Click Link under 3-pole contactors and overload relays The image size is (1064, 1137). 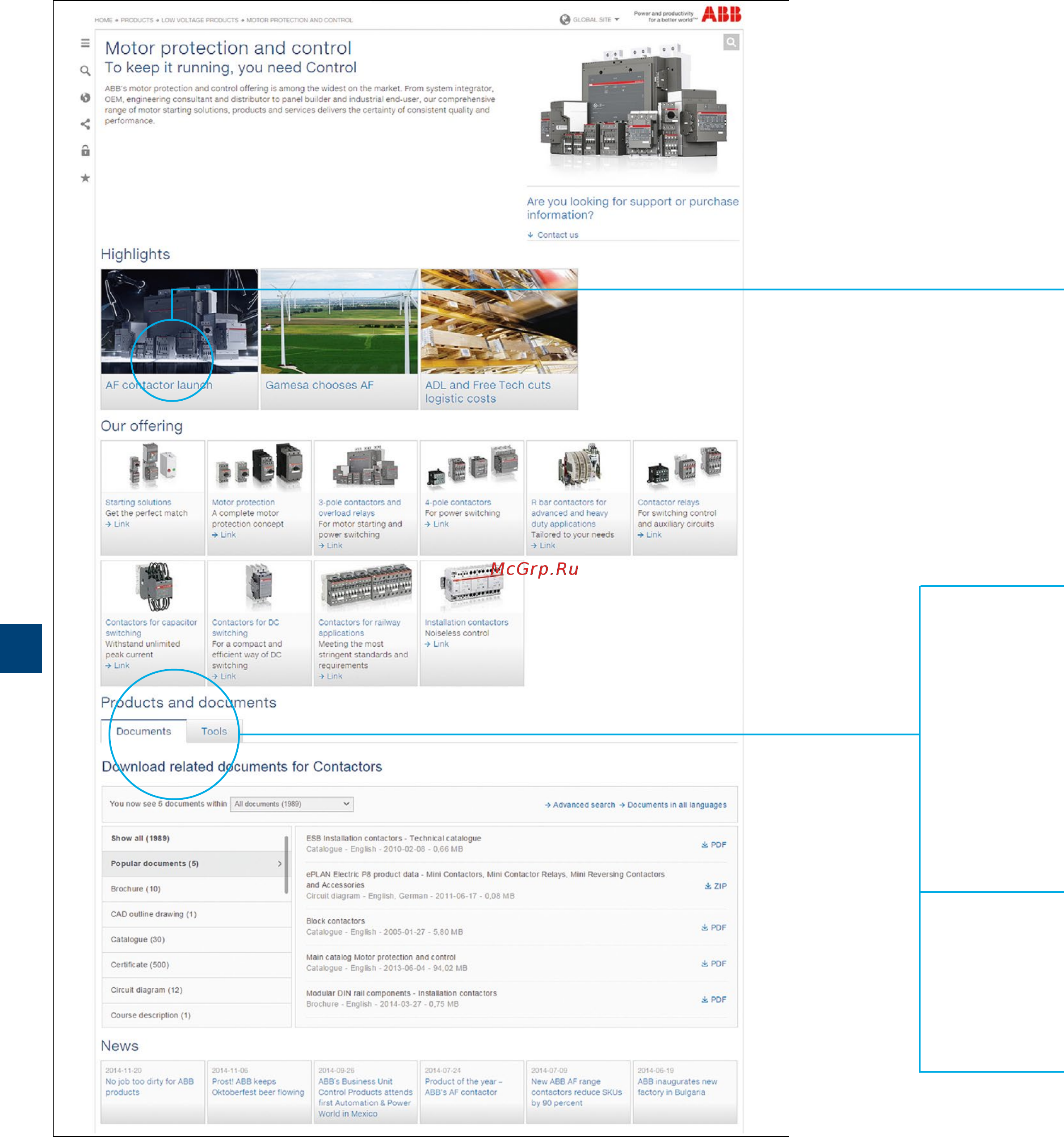[x=330, y=545]
